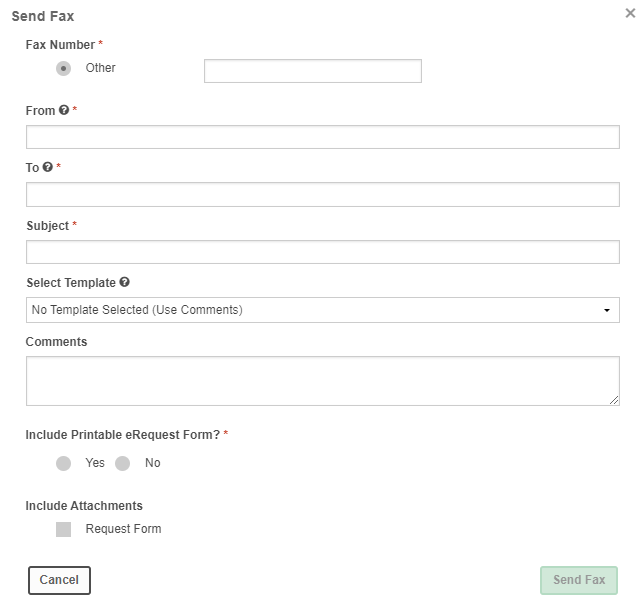Click the Request Form label text
Viewport: 639px width, 607px height.
coord(123,529)
